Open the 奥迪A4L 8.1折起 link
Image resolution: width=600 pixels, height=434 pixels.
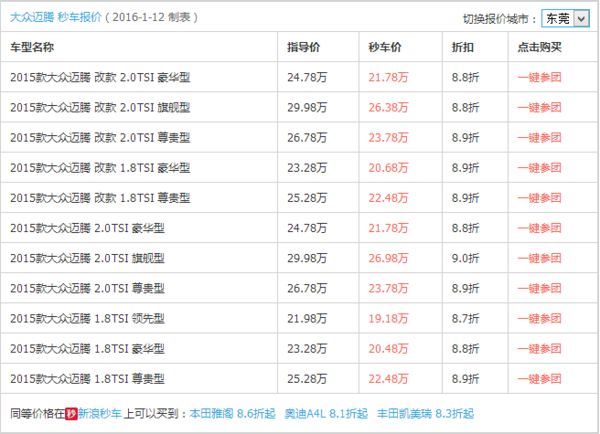pyautogui.click(x=326, y=414)
